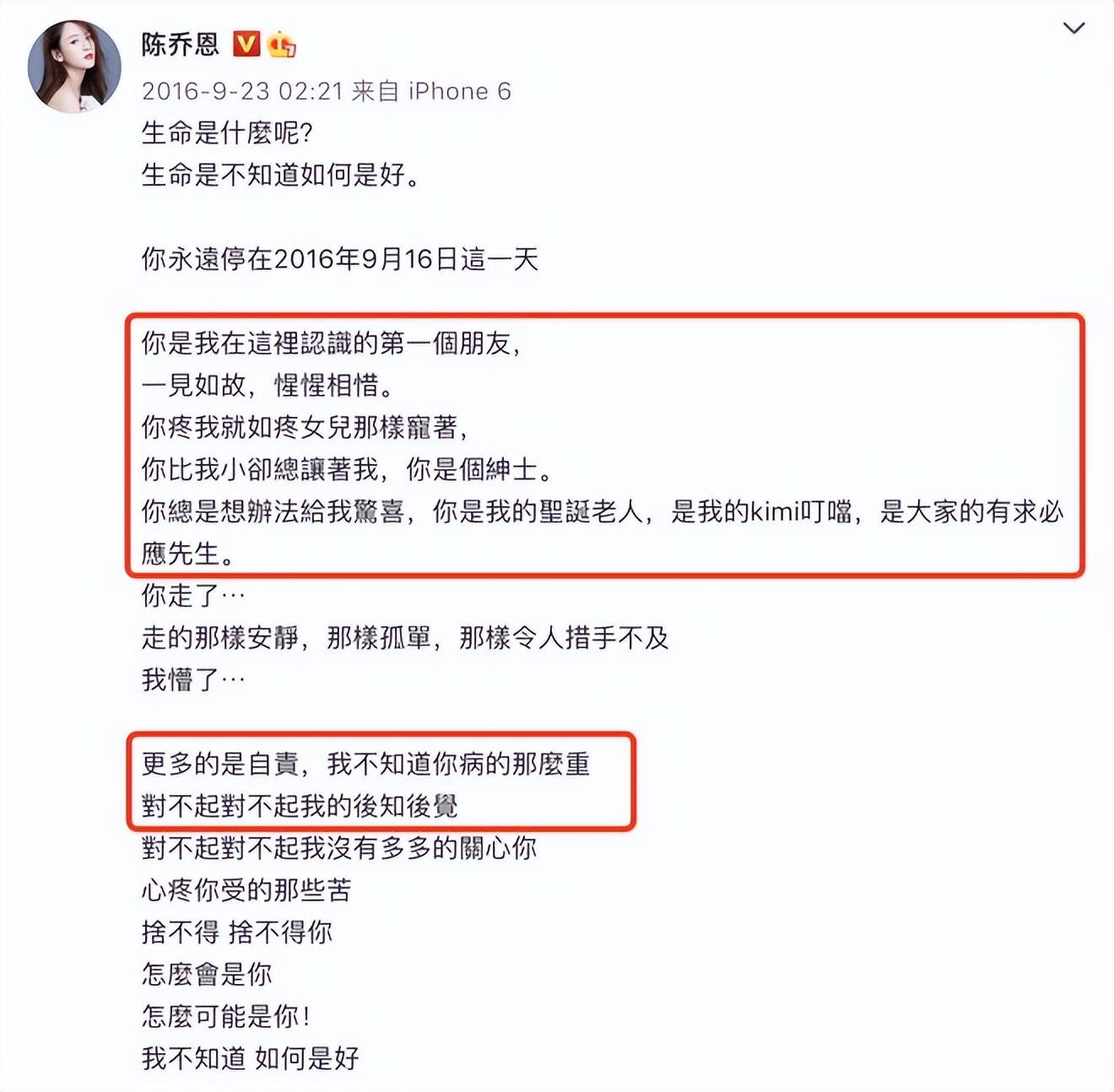Click the line 生命是不知道如何是好。
Screen dimensions: 1114x1092
[x=281, y=175]
